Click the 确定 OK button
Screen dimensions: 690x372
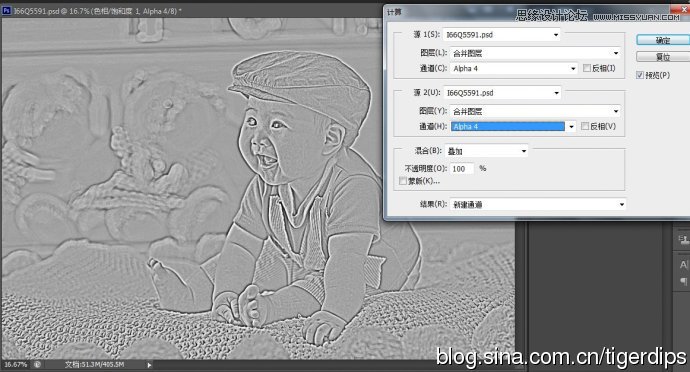coord(663,40)
